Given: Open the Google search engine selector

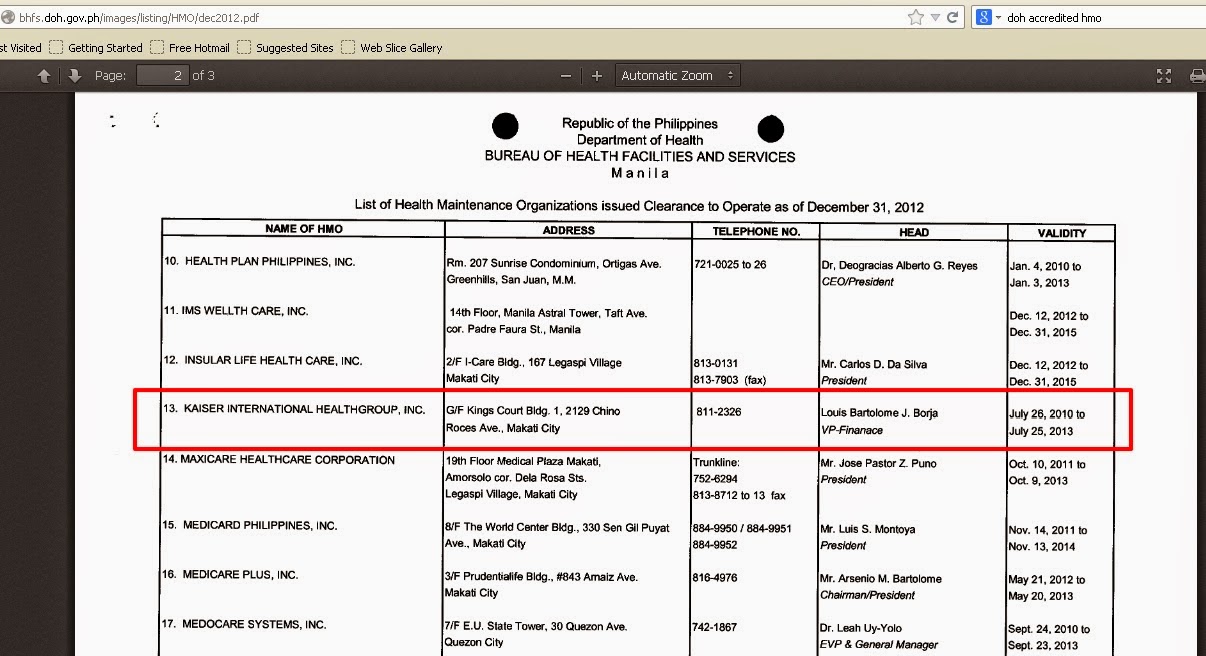Looking at the screenshot, I should (x=988, y=17).
